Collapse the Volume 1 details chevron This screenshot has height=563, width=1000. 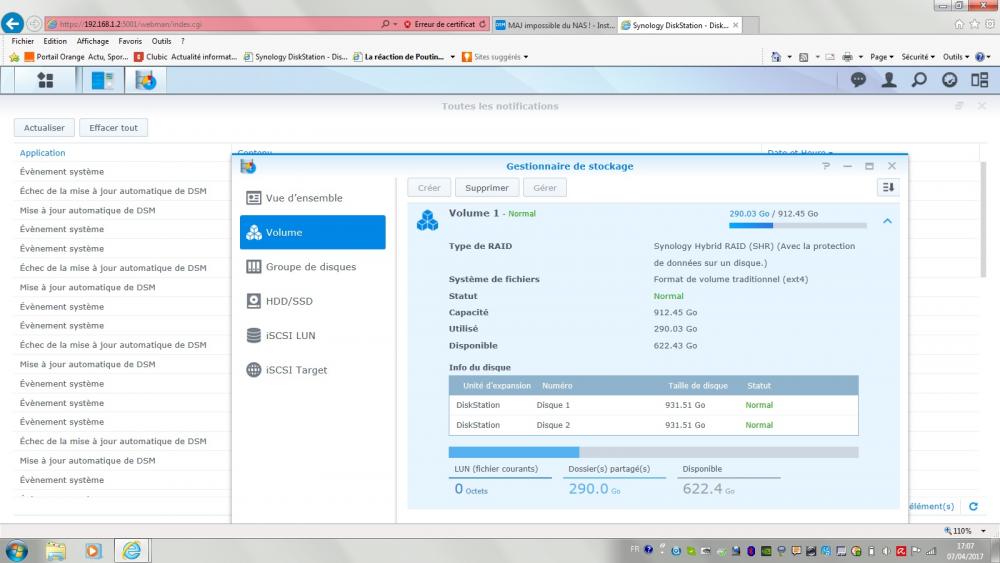pyautogui.click(x=887, y=221)
